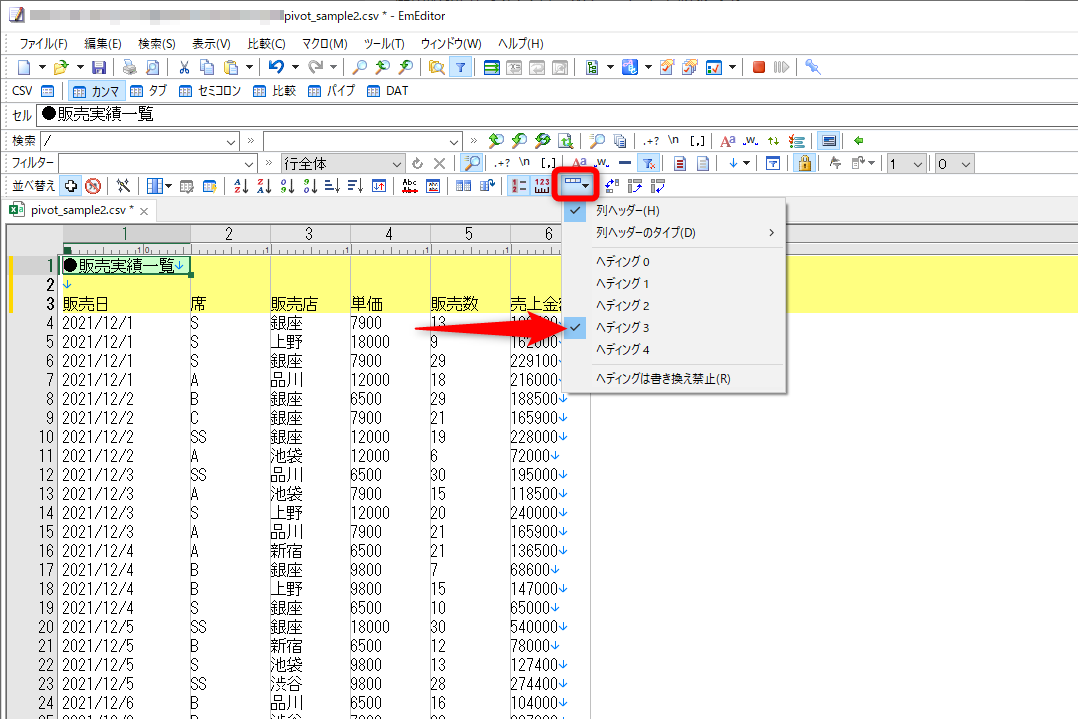Undo the last edit with the undo arrow icon
1078x719 pixels.
pos(275,66)
